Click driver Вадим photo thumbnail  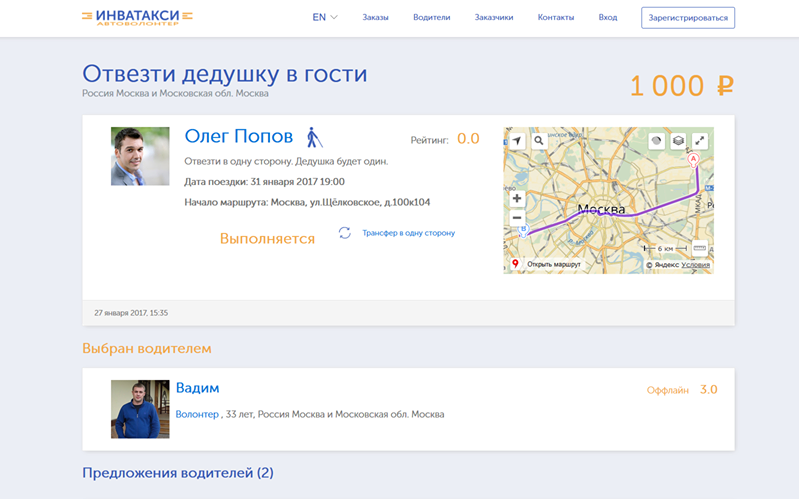pyautogui.click(x=140, y=409)
